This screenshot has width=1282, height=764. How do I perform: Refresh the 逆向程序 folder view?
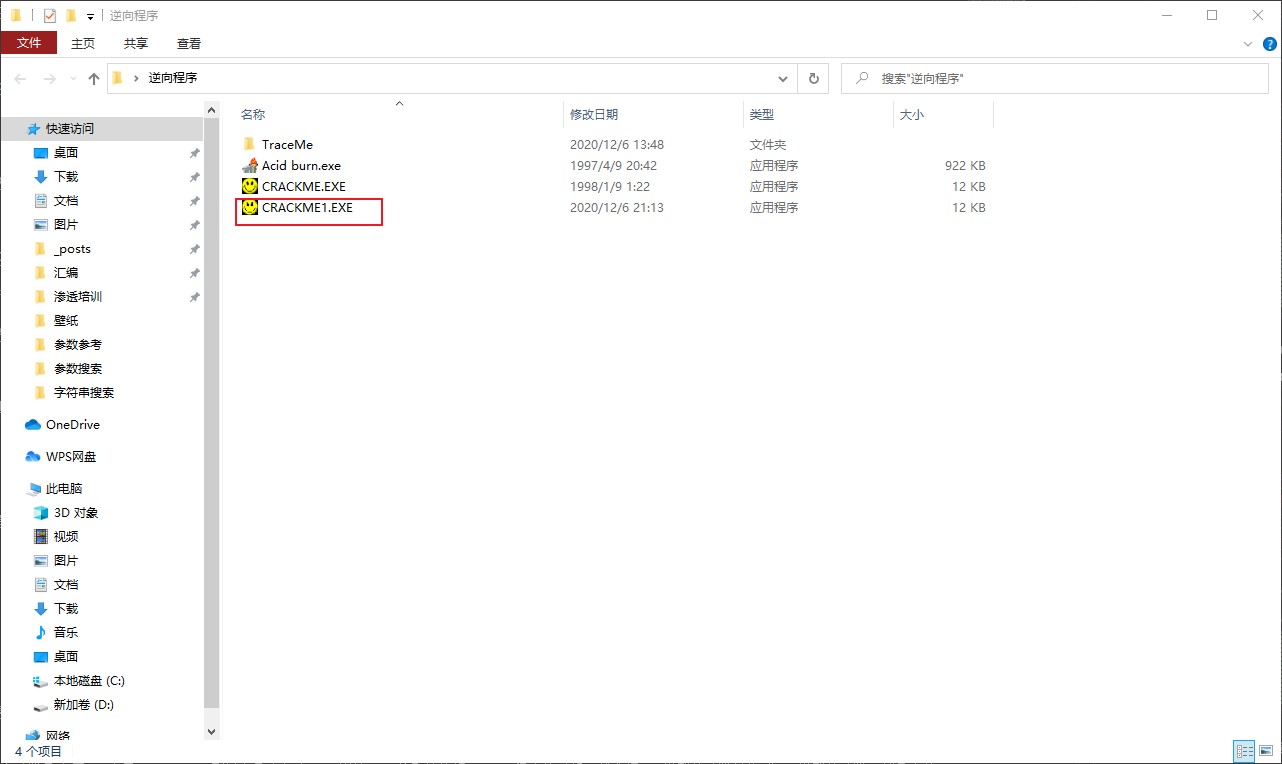click(x=813, y=78)
